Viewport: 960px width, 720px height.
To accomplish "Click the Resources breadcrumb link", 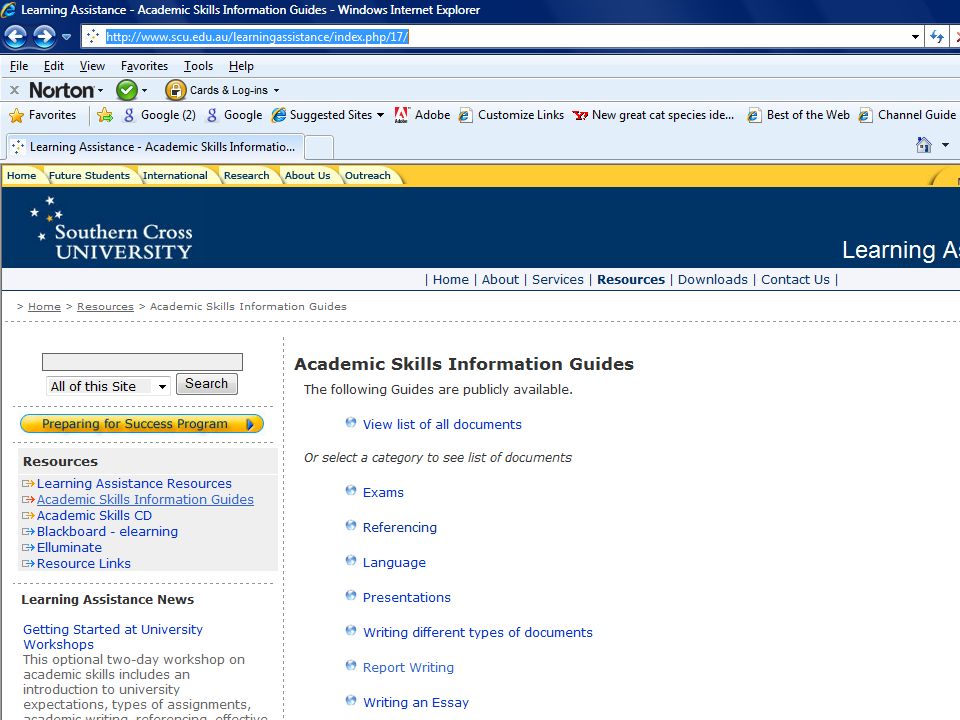I will click(x=105, y=307).
